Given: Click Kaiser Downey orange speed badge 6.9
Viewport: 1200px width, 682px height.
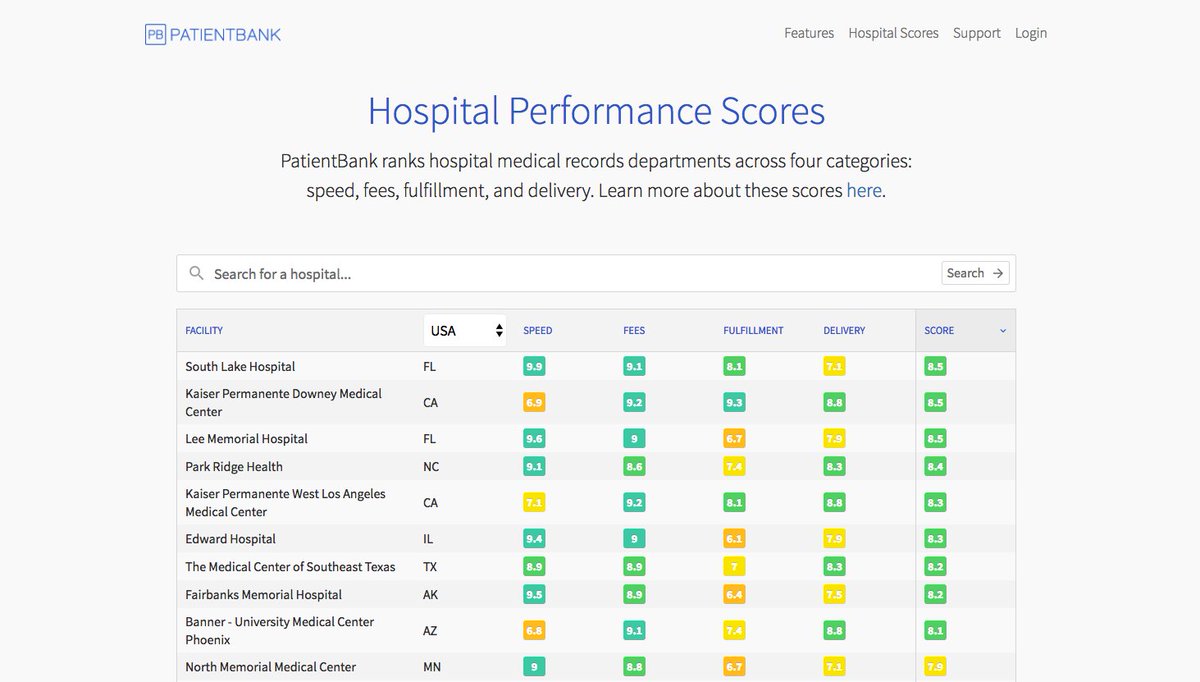Looking at the screenshot, I should click(x=534, y=403).
